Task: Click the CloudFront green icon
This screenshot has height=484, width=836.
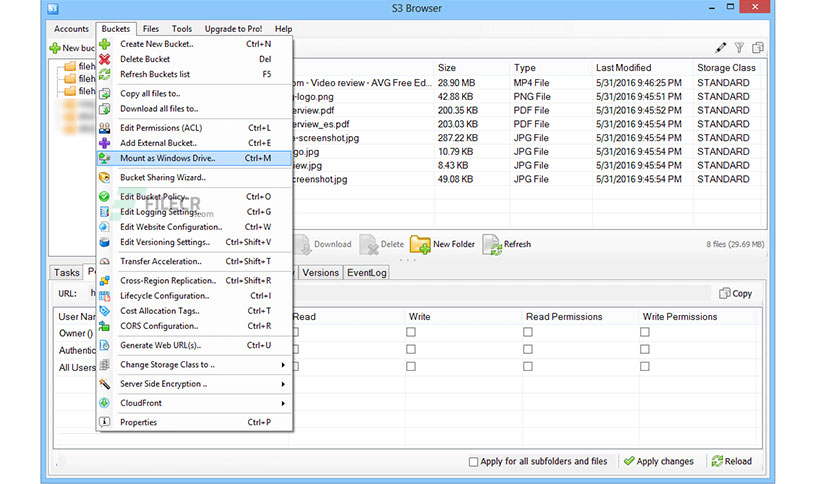Action: click(104, 403)
